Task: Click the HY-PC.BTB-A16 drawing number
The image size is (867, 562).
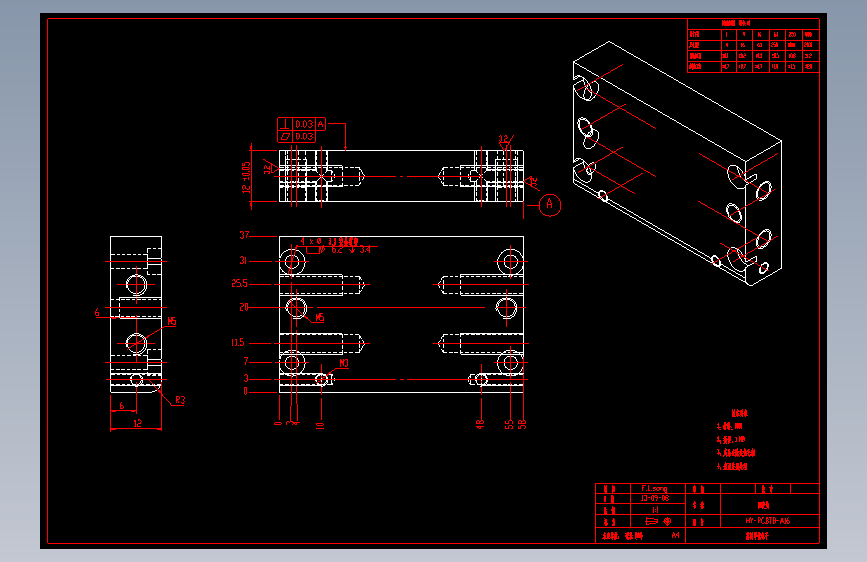Action: [x=767, y=521]
